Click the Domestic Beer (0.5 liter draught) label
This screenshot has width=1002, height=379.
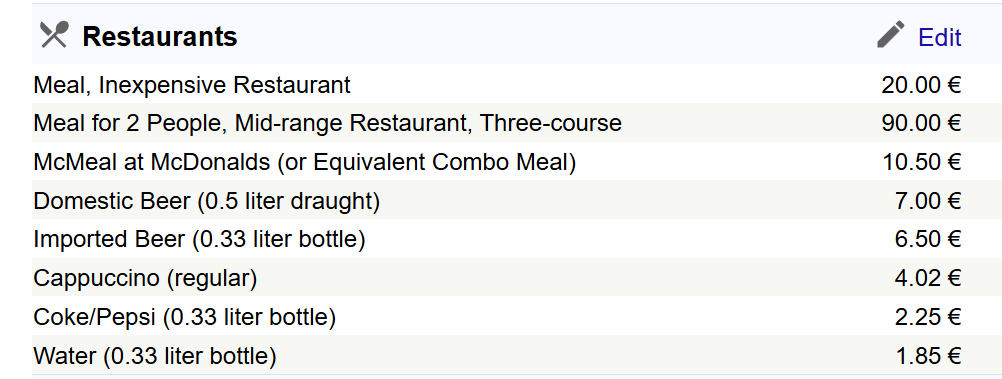[x=206, y=201]
